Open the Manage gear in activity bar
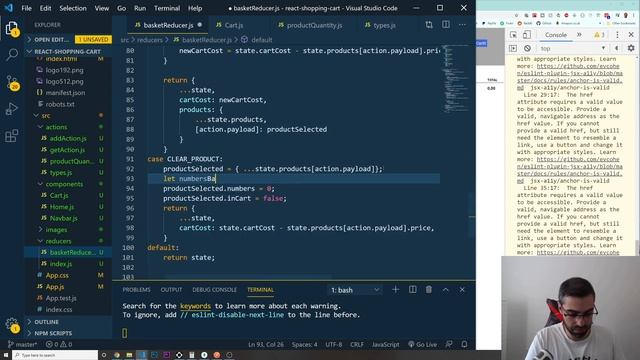Image resolution: width=640 pixels, height=360 pixels. pyautogui.click(x=12, y=325)
